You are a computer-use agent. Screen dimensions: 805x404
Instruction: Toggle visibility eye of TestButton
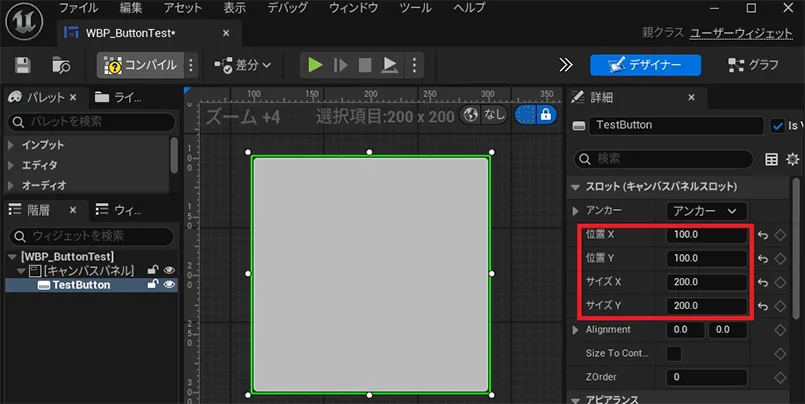pos(169,285)
